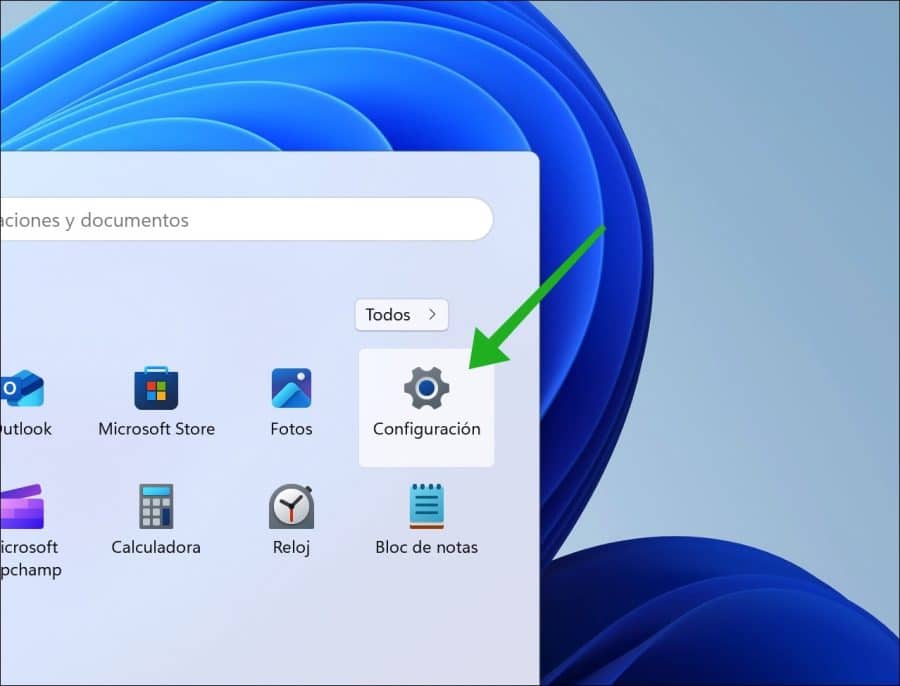Click the 'Configuración' label text

coord(426,428)
